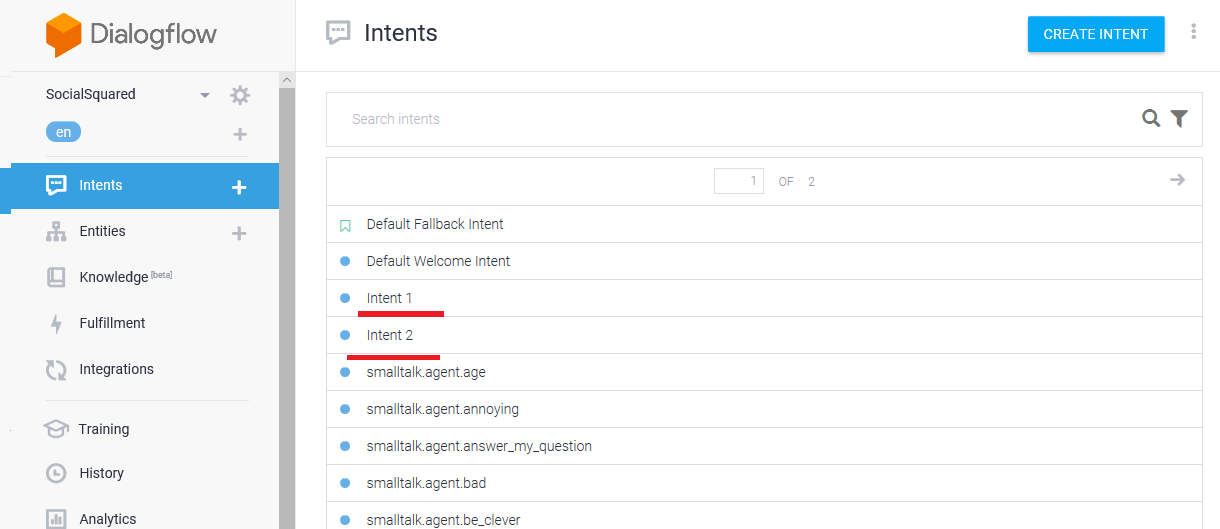Select the 'en' language badge

(x=63, y=132)
